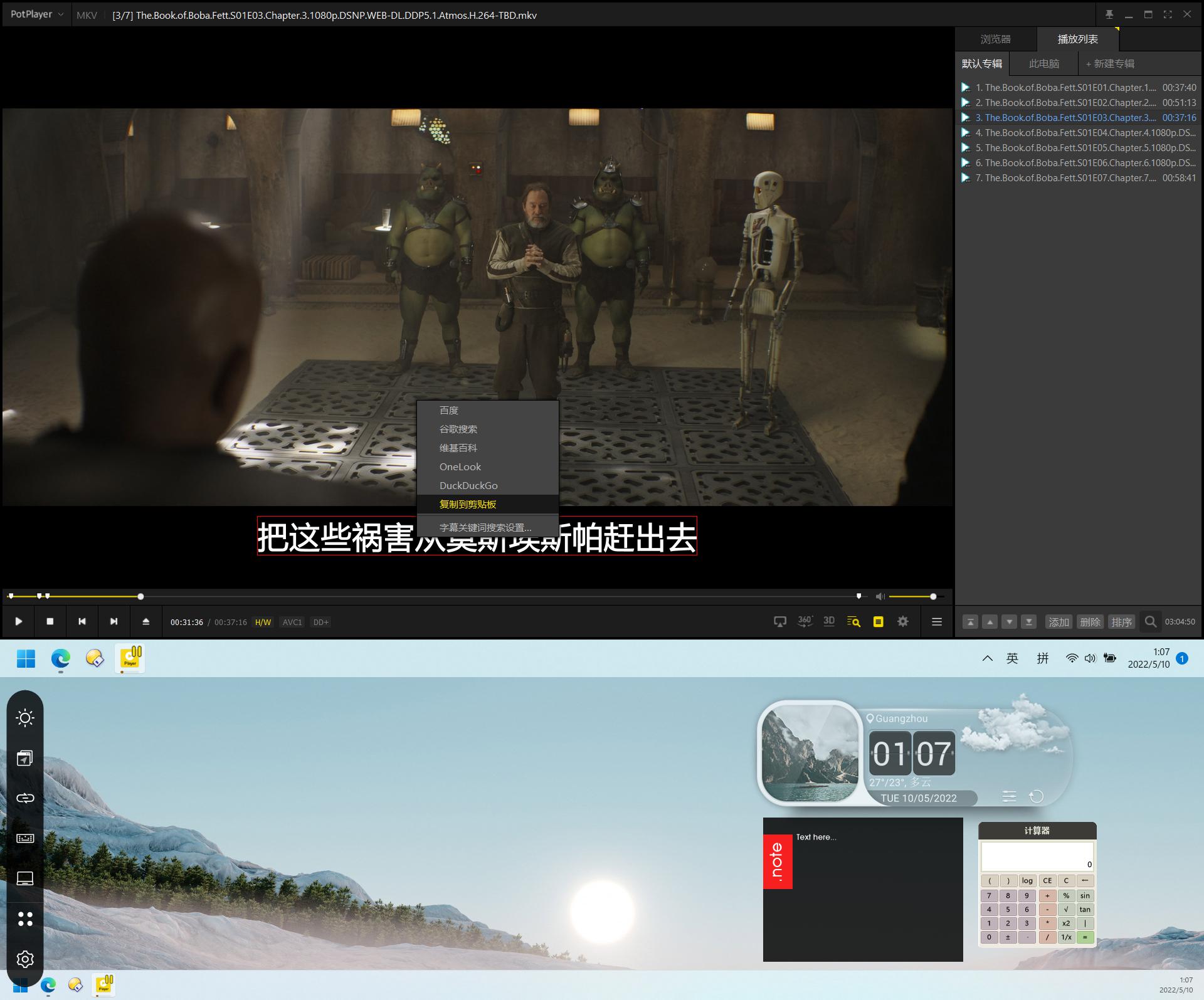Switch to the 浏览器 tab

point(995,39)
